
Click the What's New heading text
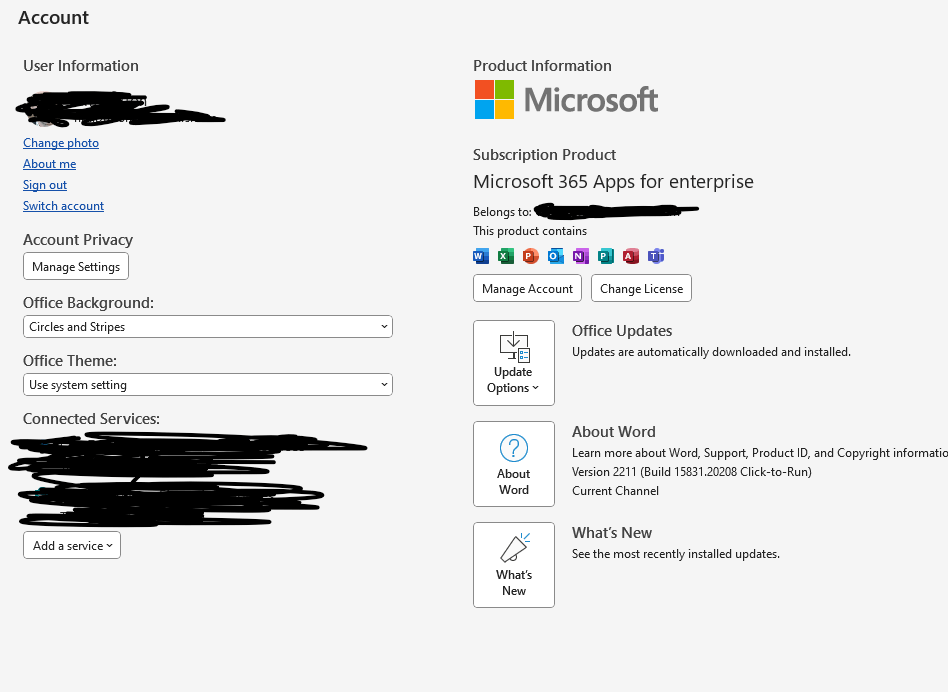pos(612,532)
